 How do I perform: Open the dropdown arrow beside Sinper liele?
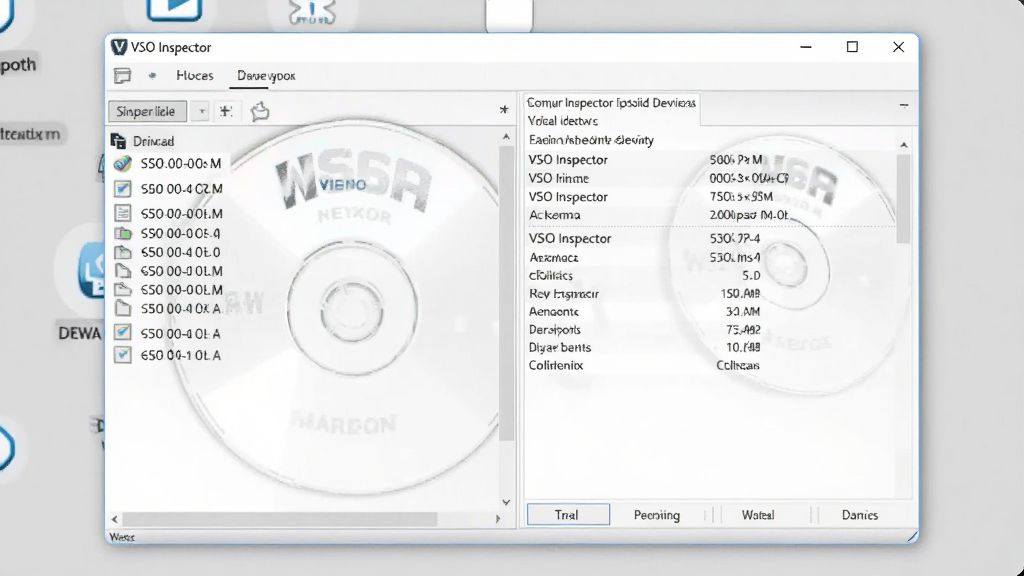coord(202,112)
